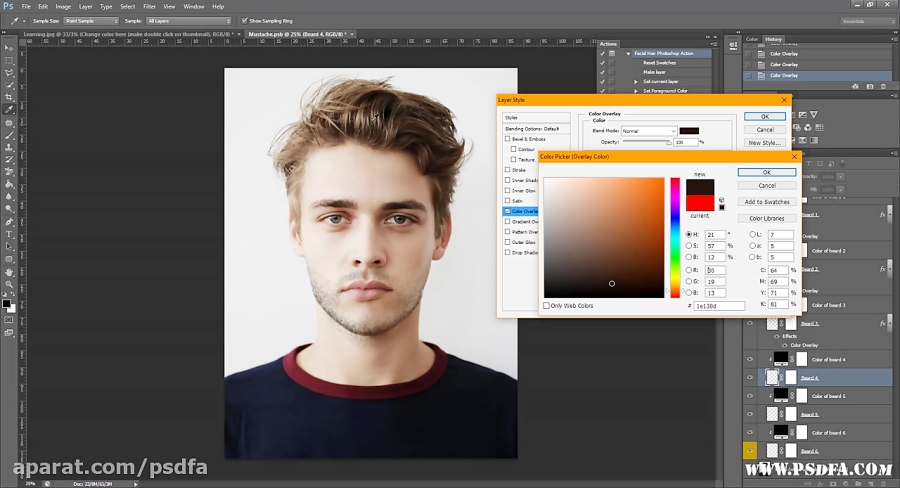Select the L lightness radio button
The width and height of the screenshot is (900, 488).
[x=752, y=234]
